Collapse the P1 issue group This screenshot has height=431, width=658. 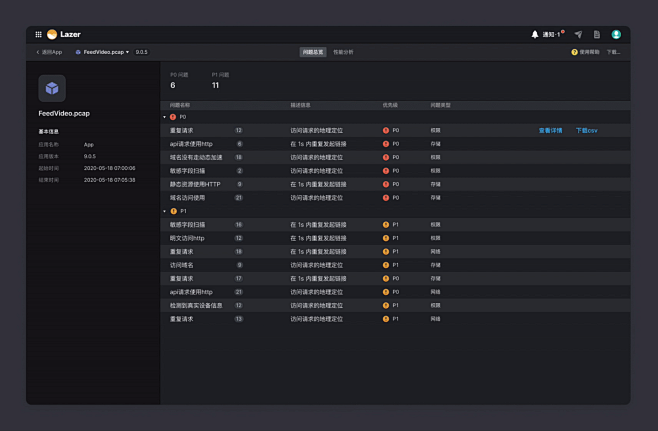[164, 211]
